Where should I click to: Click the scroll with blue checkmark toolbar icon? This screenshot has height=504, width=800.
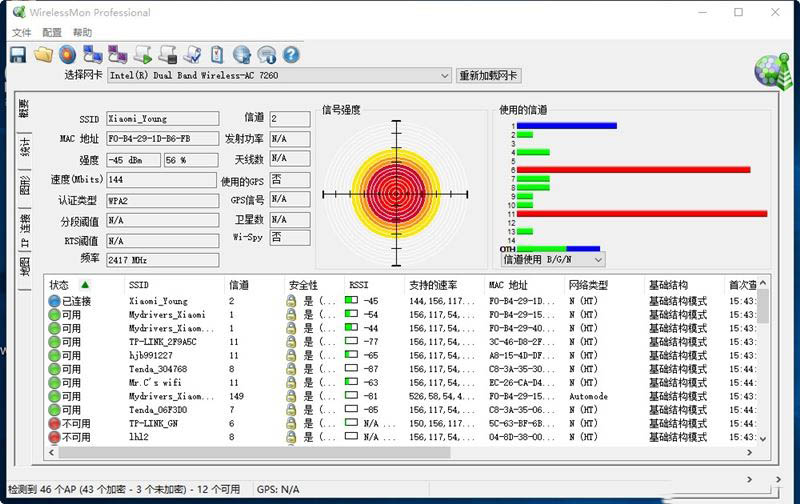tap(193, 55)
